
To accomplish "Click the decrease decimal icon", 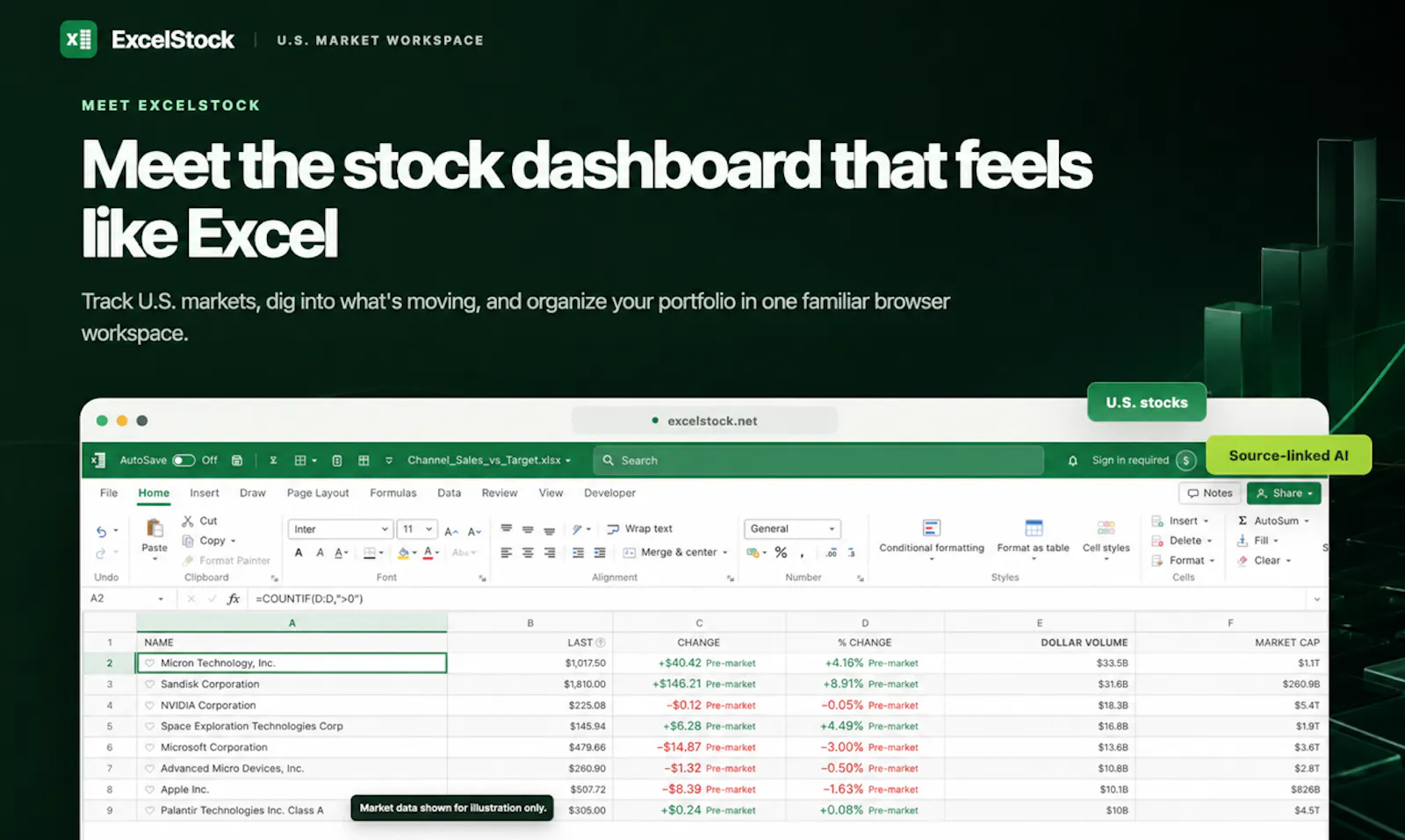I will point(851,552).
